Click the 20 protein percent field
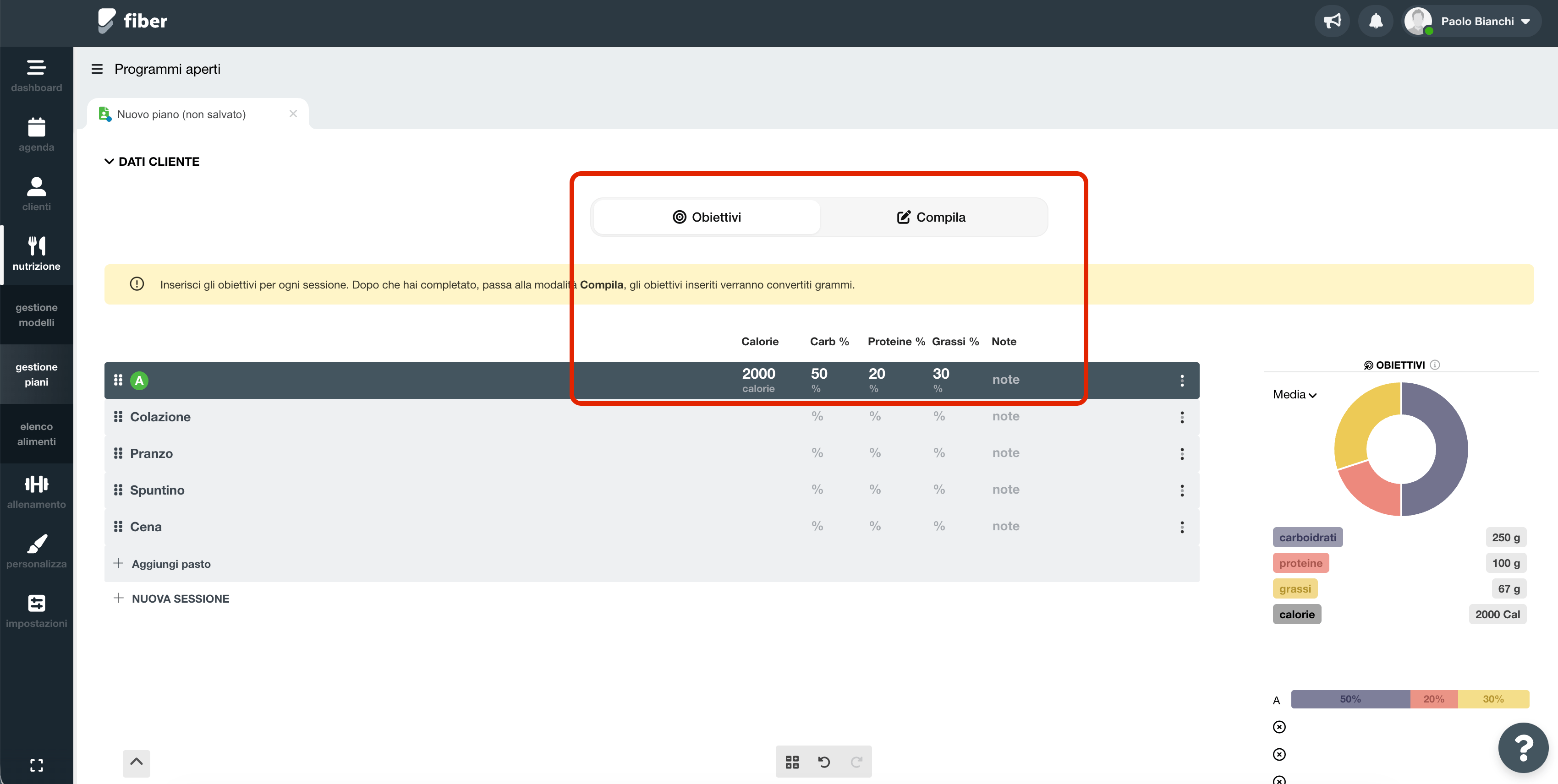Screen dimensions: 1558x784 [877, 380]
